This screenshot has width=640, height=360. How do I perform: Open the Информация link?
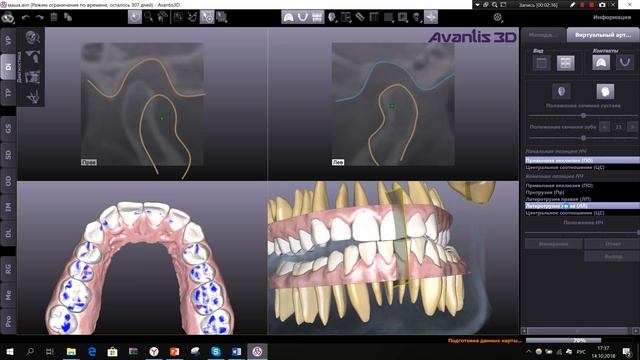[x=611, y=18]
